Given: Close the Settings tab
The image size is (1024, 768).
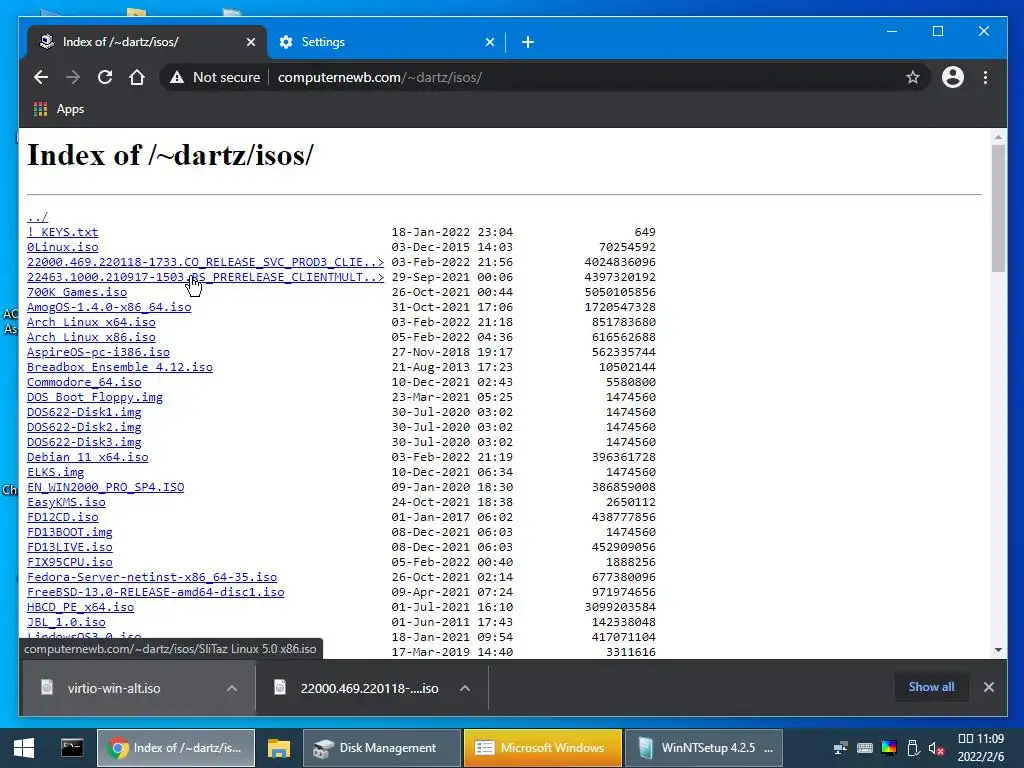Looking at the screenshot, I should [x=490, y=42].
